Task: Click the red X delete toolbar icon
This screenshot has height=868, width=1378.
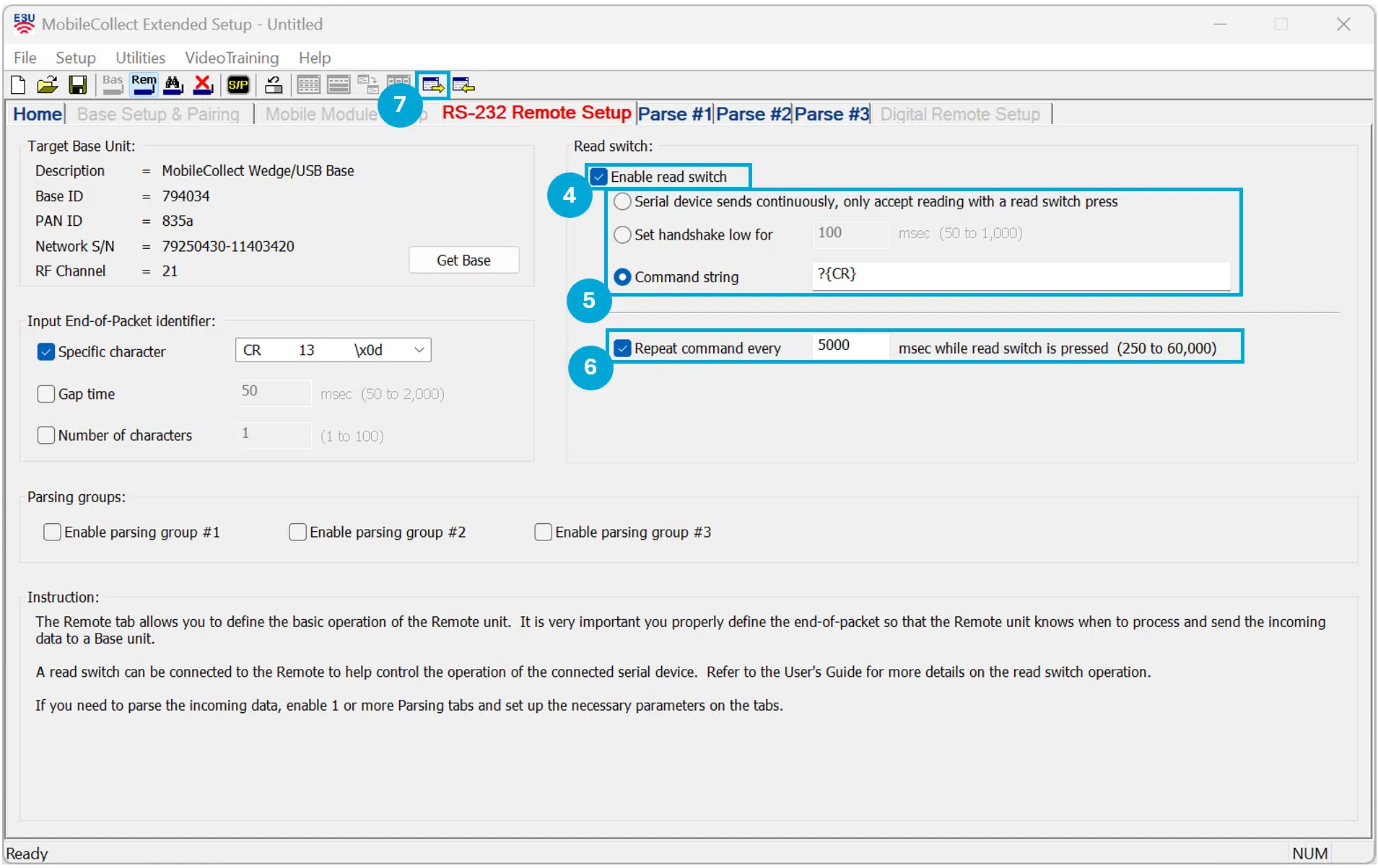Action: click(x=204, y=85)
